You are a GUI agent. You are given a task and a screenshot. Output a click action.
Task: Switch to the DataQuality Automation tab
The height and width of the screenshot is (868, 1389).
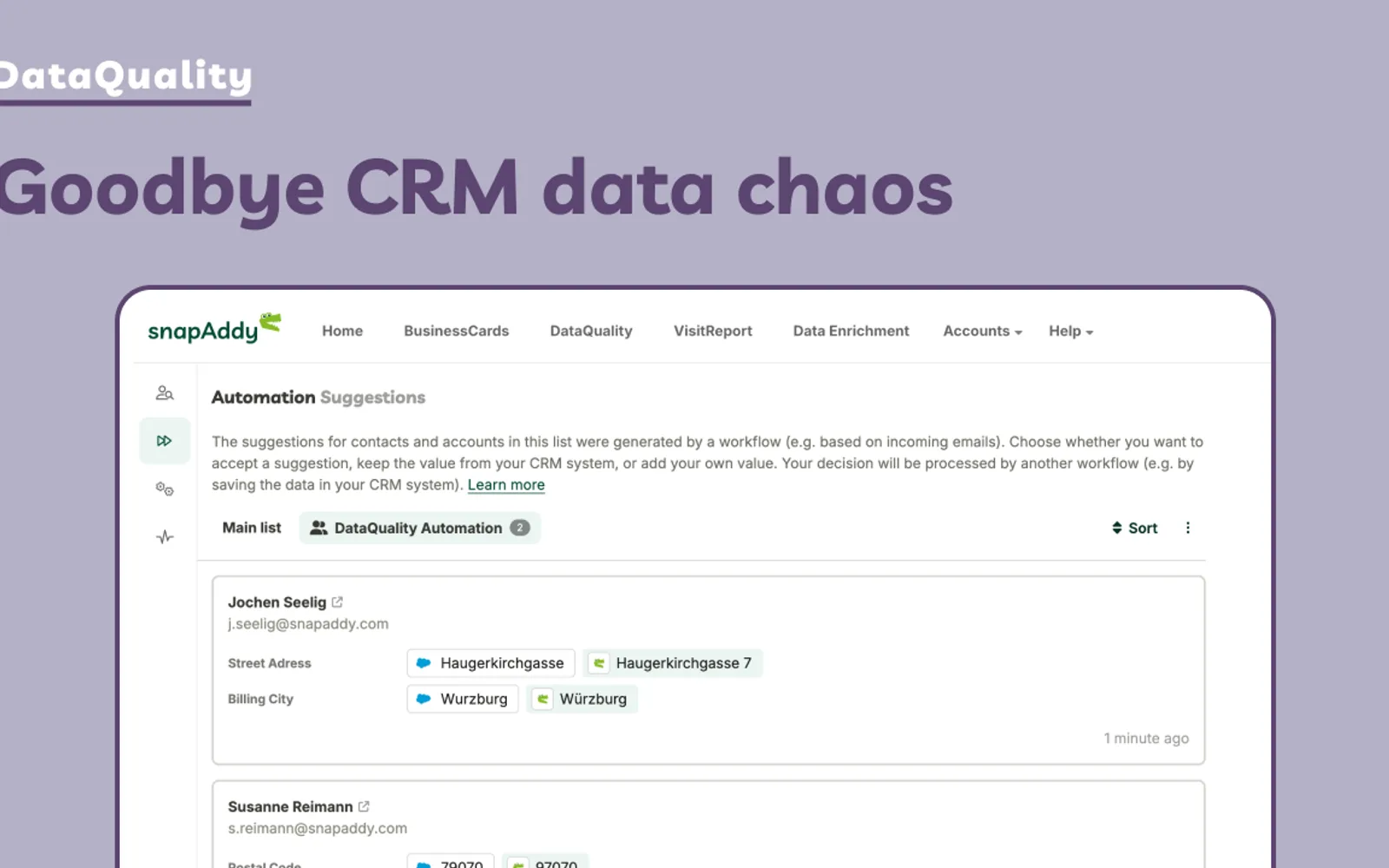(x=420, y=528)
